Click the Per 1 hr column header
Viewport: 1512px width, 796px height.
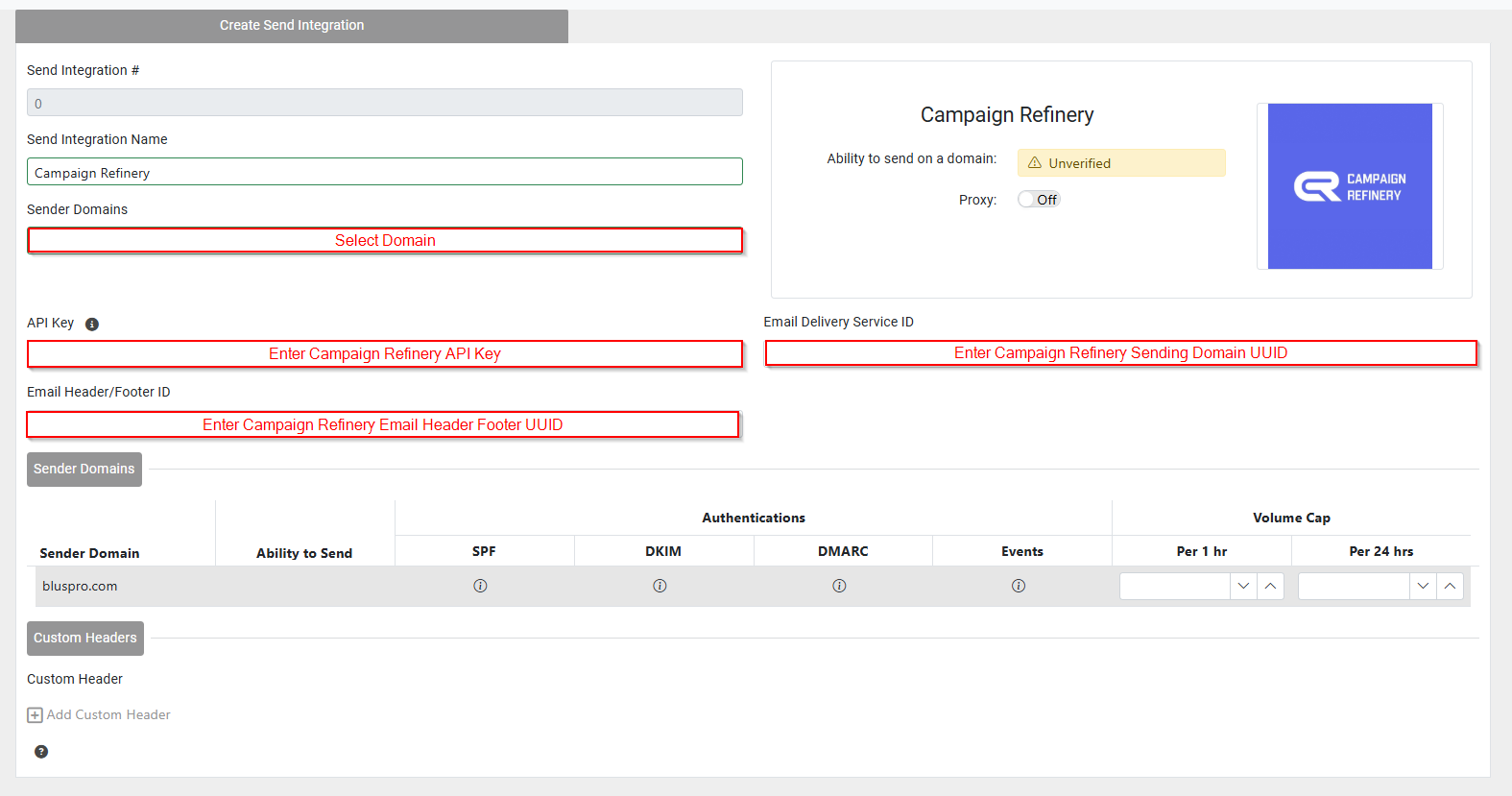1202,551
